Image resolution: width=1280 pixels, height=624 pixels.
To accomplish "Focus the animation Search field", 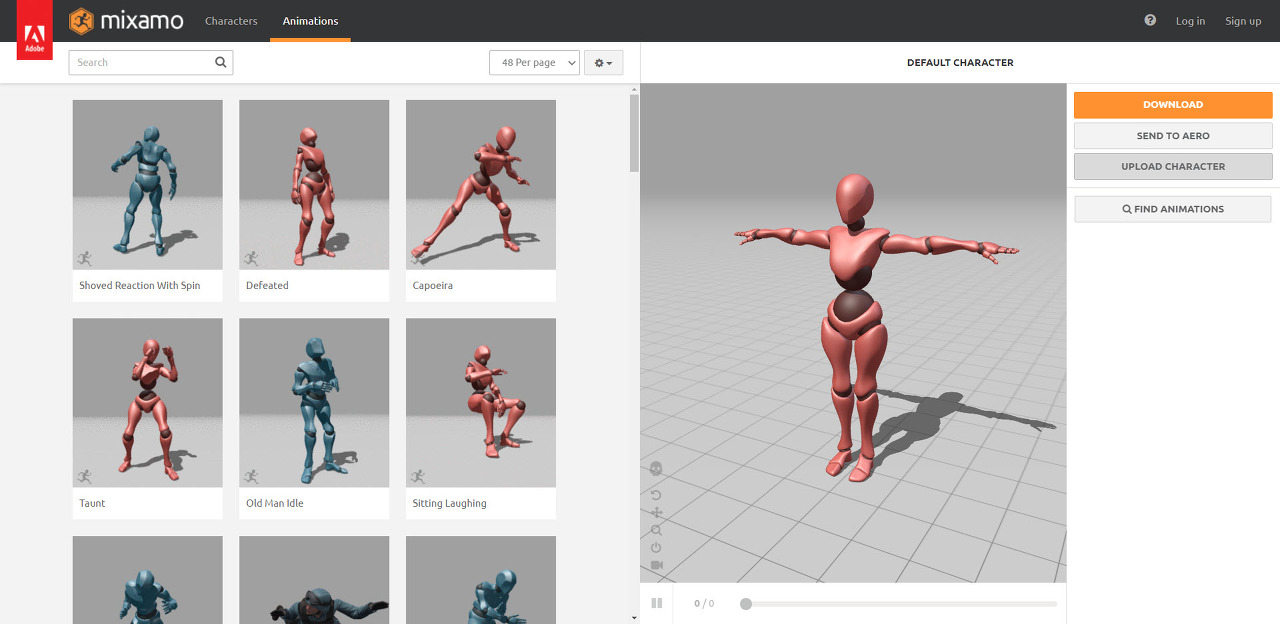I will [x=151, y=62].
